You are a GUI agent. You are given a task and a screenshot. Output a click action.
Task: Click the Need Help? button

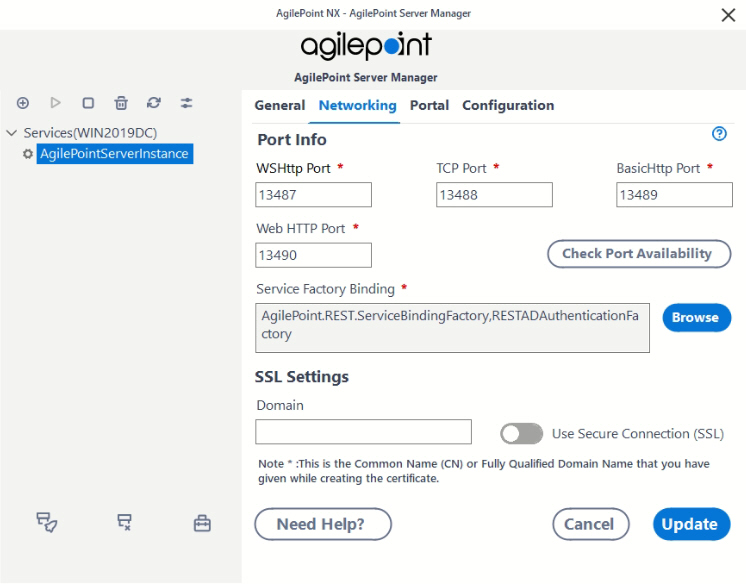click(x=323, y=524)
